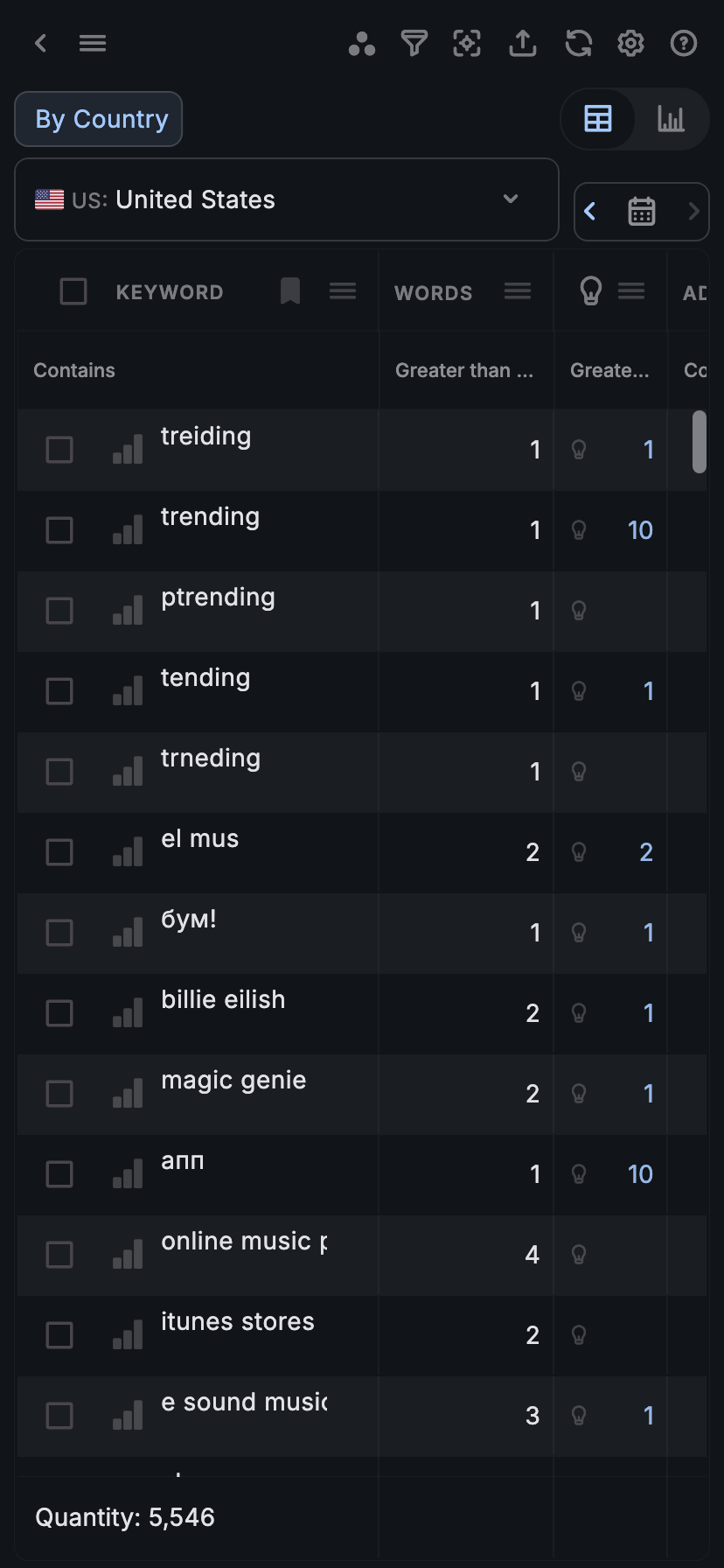Open the Keyword column menu

(x=343, y=291)
